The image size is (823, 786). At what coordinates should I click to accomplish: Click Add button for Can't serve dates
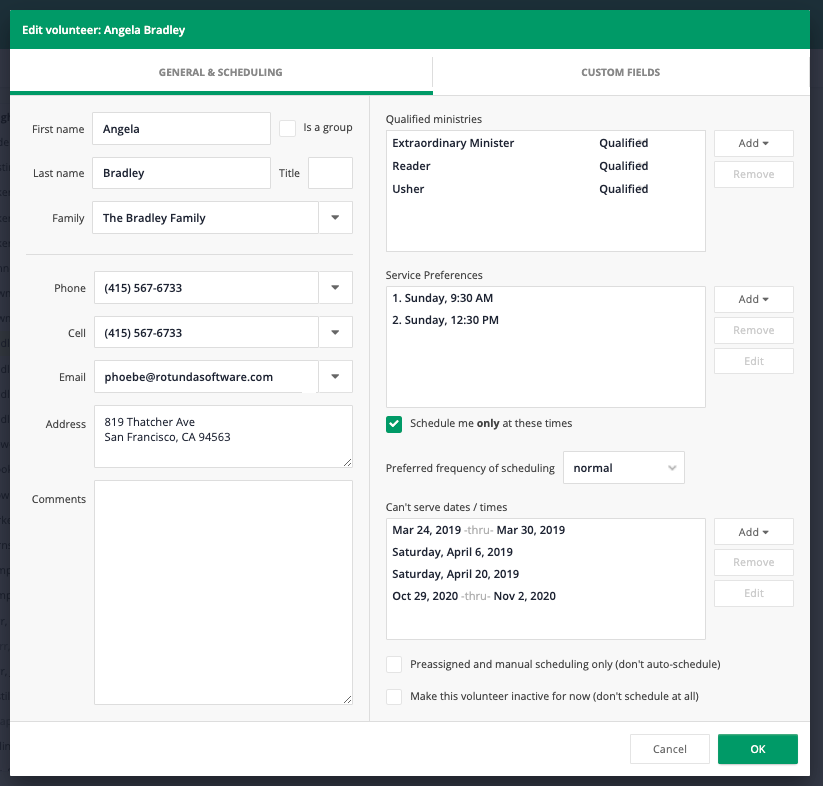(x=753, y=532)
